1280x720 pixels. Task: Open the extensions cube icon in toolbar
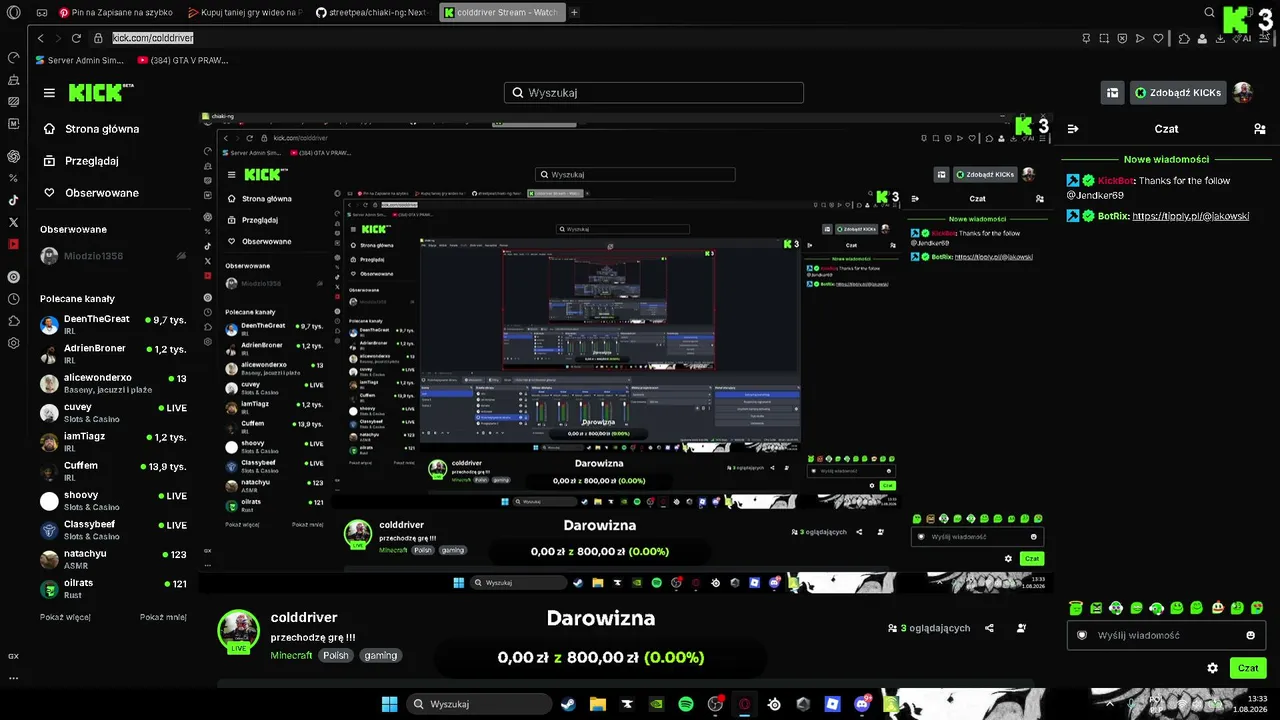[x=1184, y=39]
